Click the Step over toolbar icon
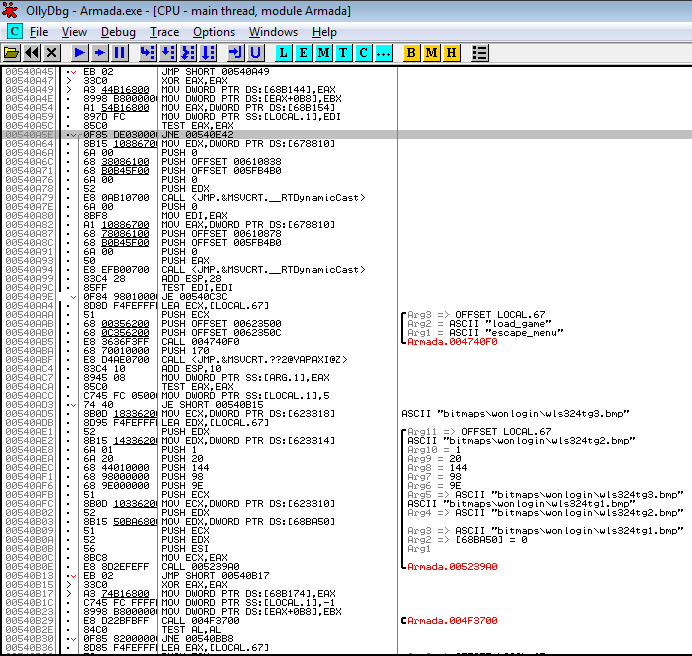This screenshot has width=692, height=656. (x=168, y=53)
